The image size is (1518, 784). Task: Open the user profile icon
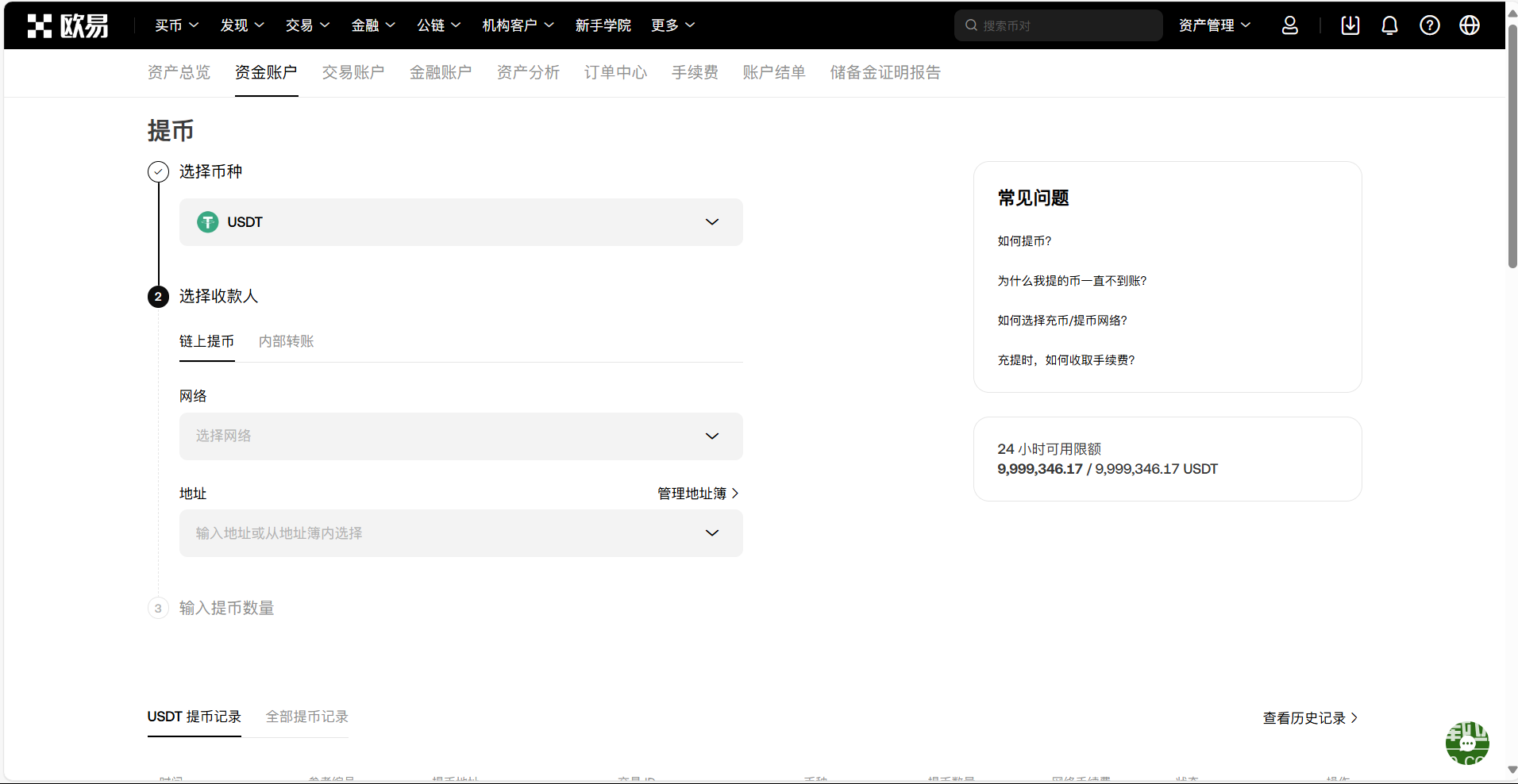point(1289,25)
